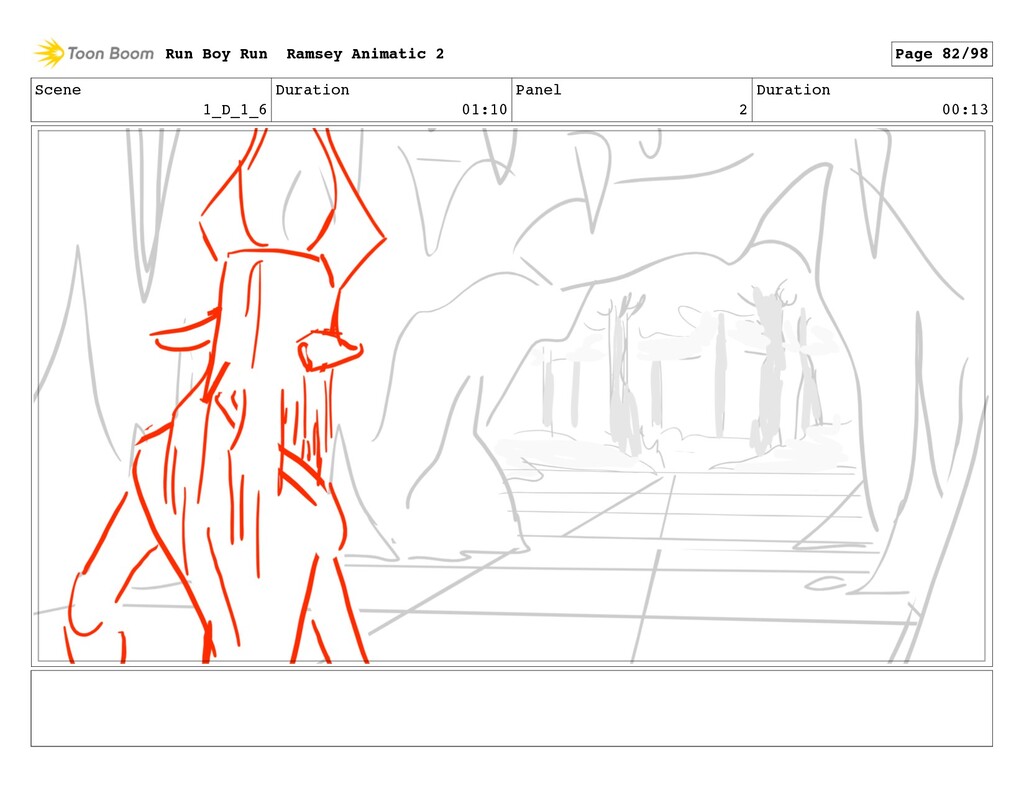This screenshot has height=793, width=1024.
Task: Click the storyboard panel sketch with the red figure
Action: (511, 396)
